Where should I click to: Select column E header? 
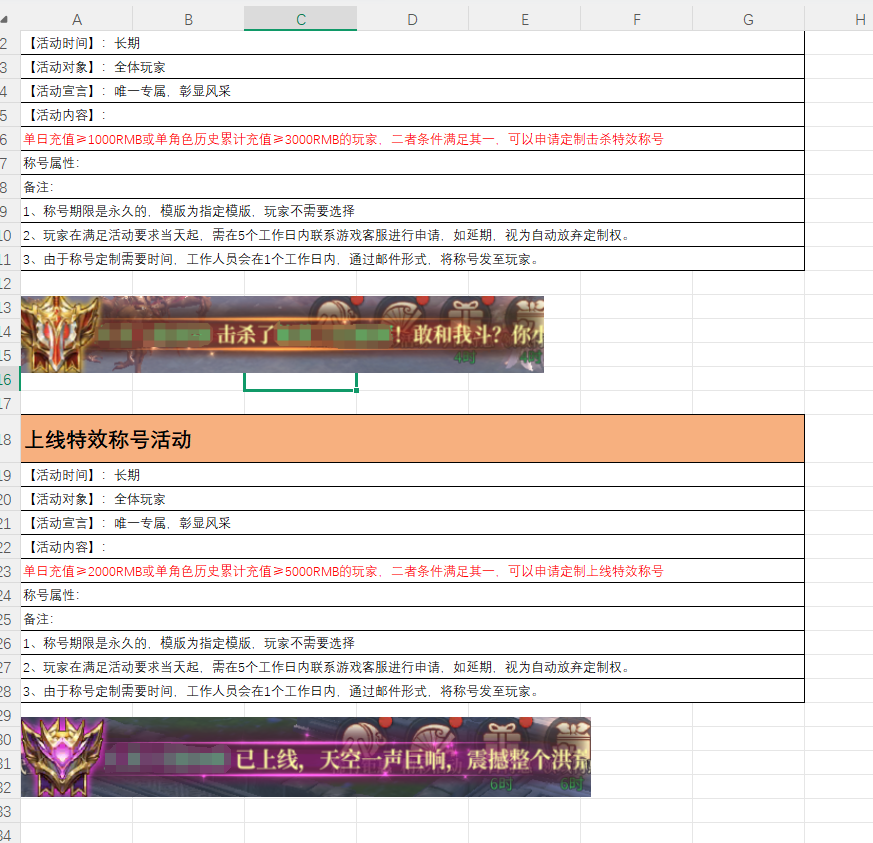(x=524, y=19)
